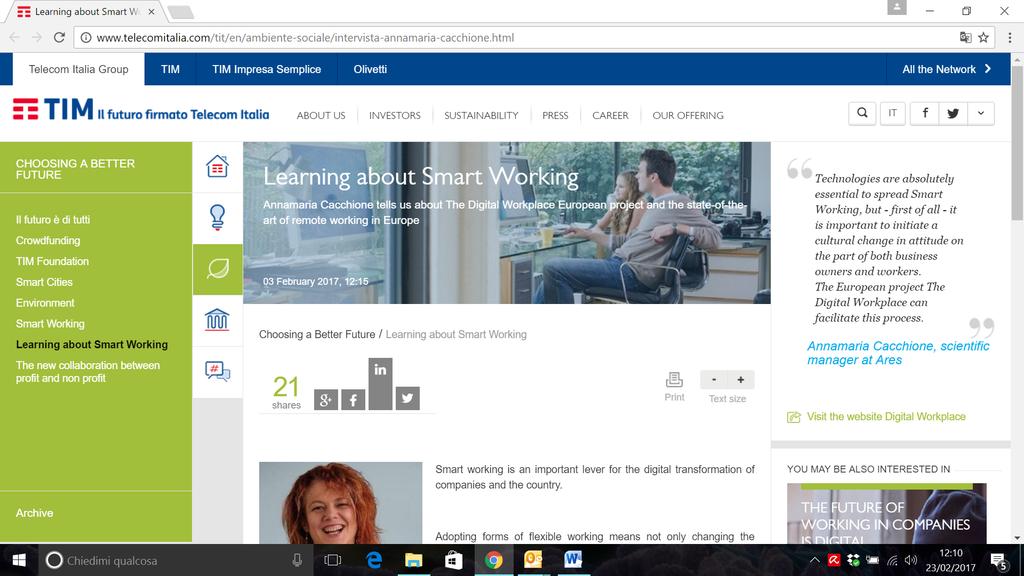Open the home icon in the section sidebar
1024x576 pixels.
click(x=217, y=167)
